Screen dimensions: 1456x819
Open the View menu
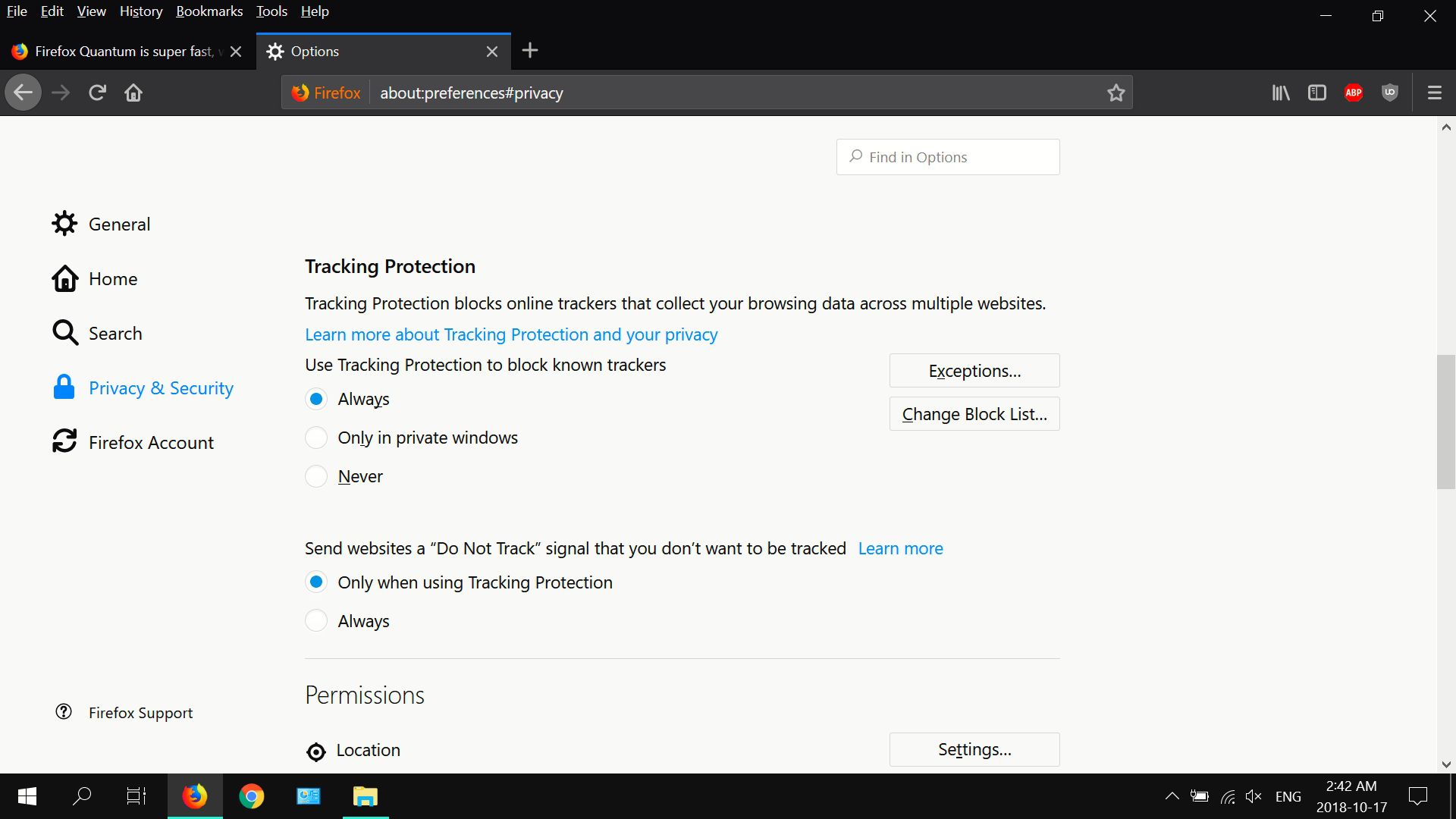(92, 11)
